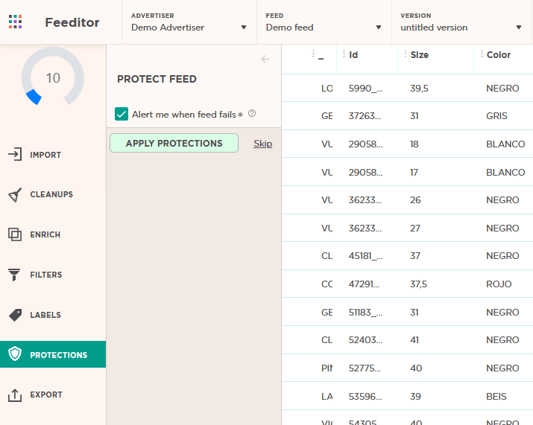The width and height of the screenshot is (533, 425).
Task: Collapse panel with the back arrow
Action: click(265, 60)
